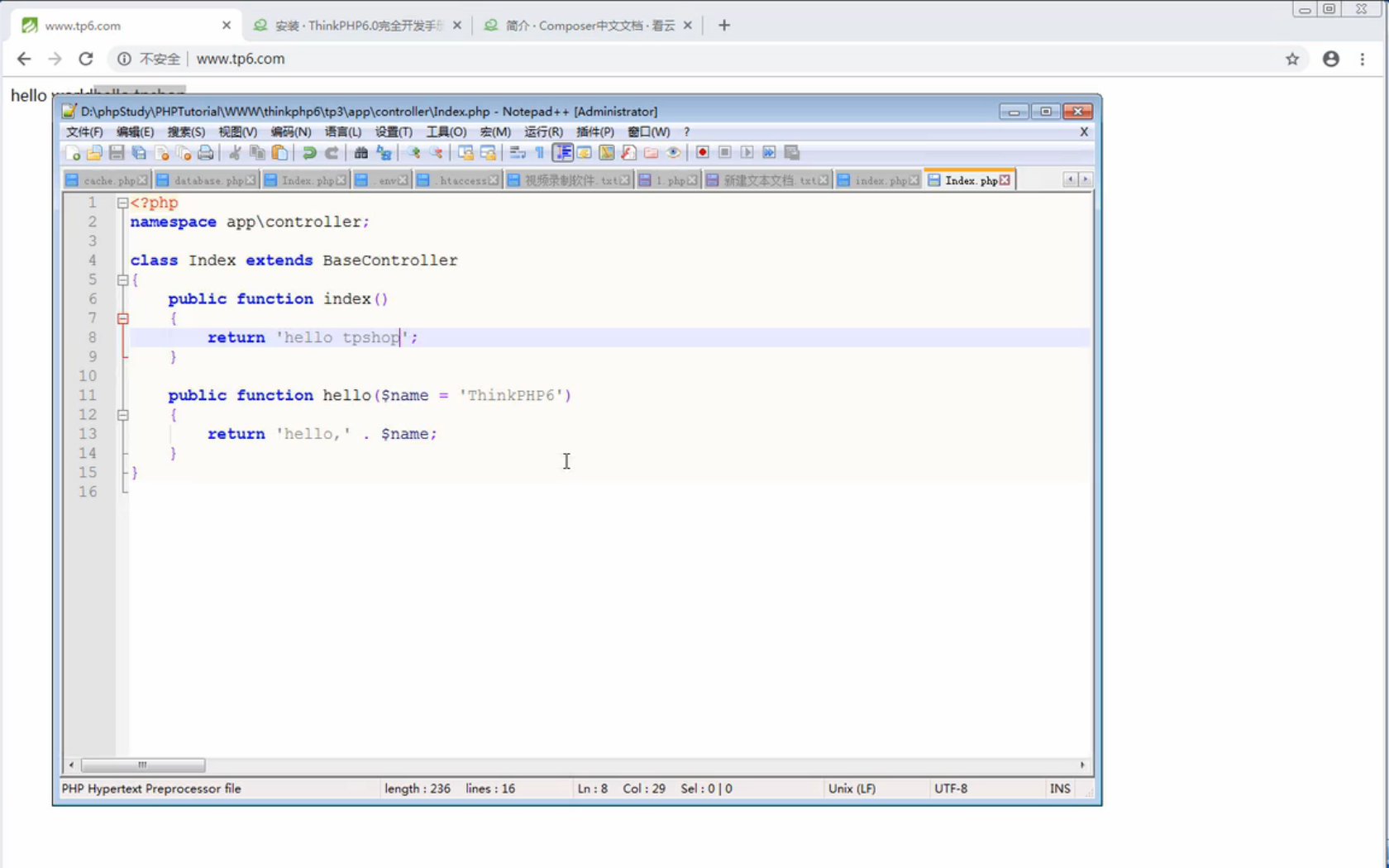
Task: Click the Notepad++ horizontal scrollbar thumb
Action: tap(143, 765)
